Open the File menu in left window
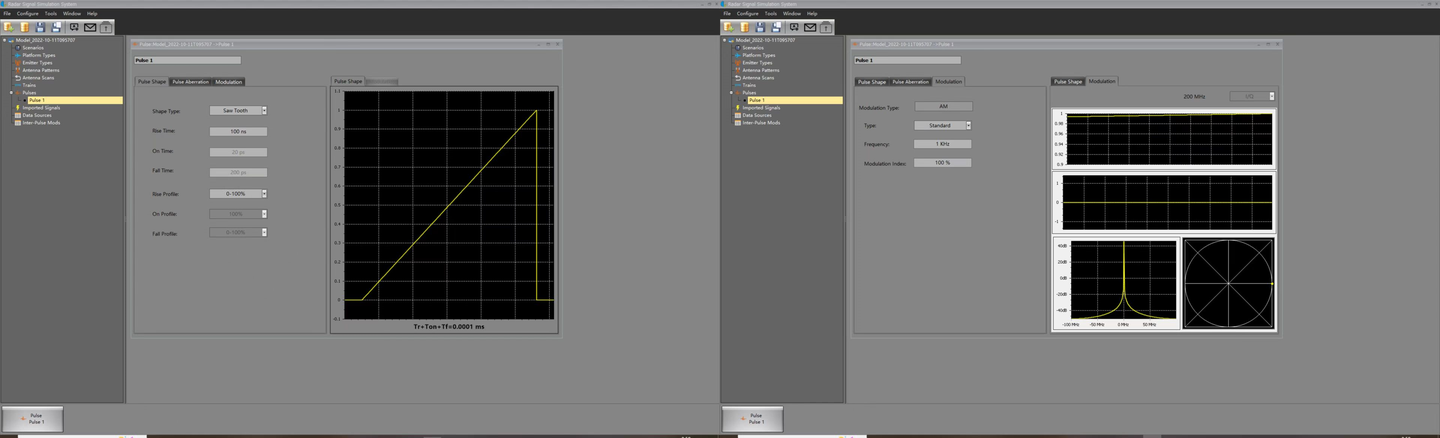 coord(7,13)
